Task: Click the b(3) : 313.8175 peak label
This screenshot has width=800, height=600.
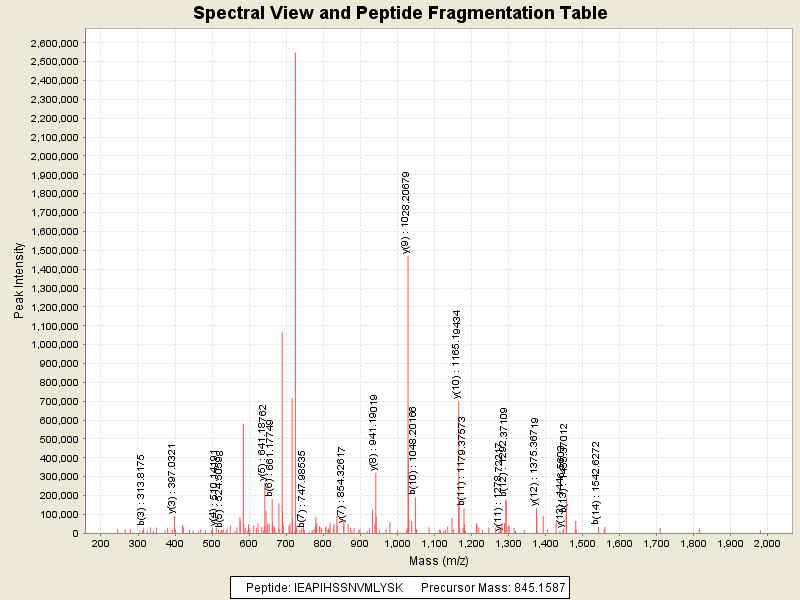Action: pyautogui.click(x=141, y=490)
